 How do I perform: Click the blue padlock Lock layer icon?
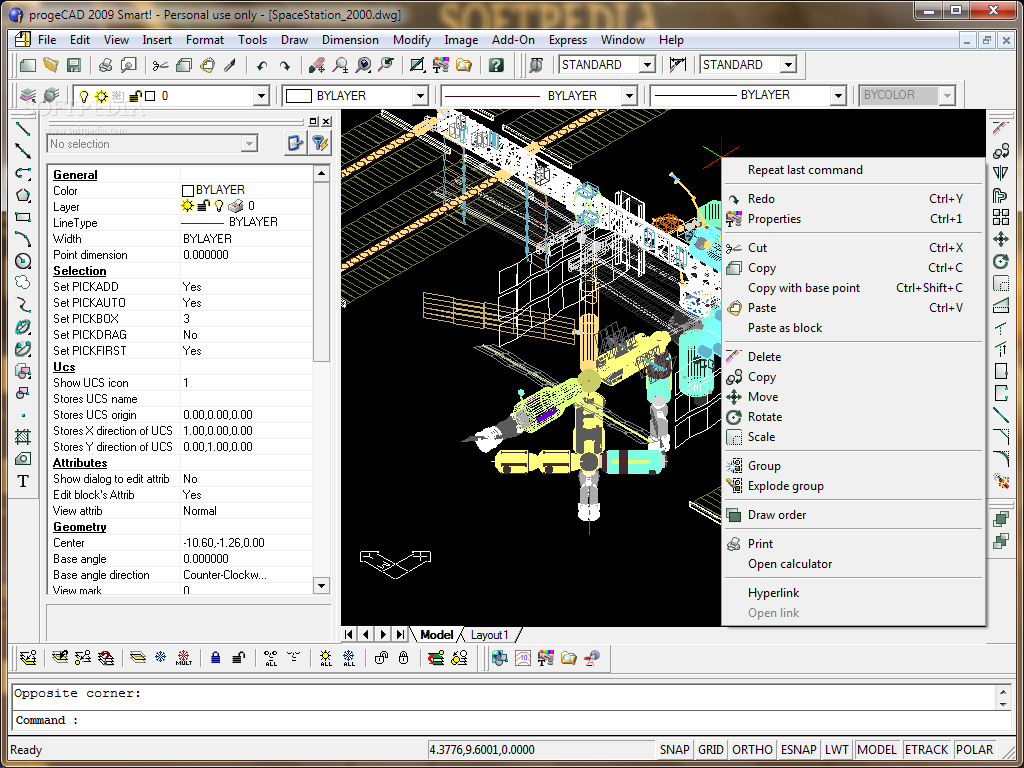tap(216, 658)
